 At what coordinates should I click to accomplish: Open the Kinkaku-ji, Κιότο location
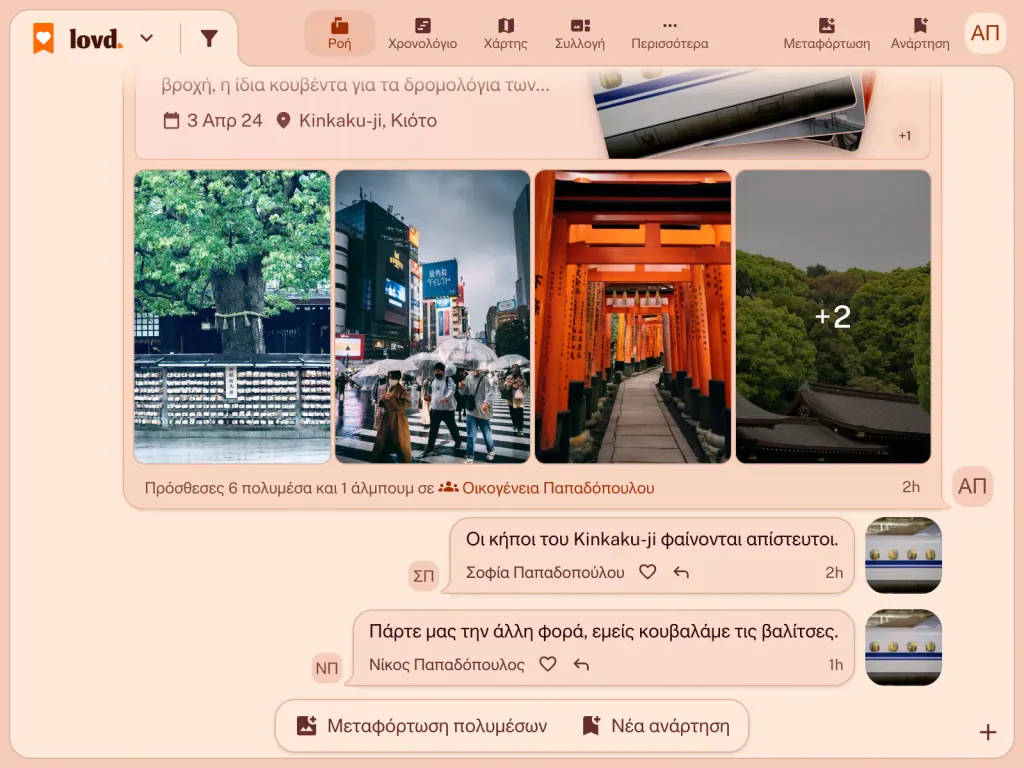point(368,120)
